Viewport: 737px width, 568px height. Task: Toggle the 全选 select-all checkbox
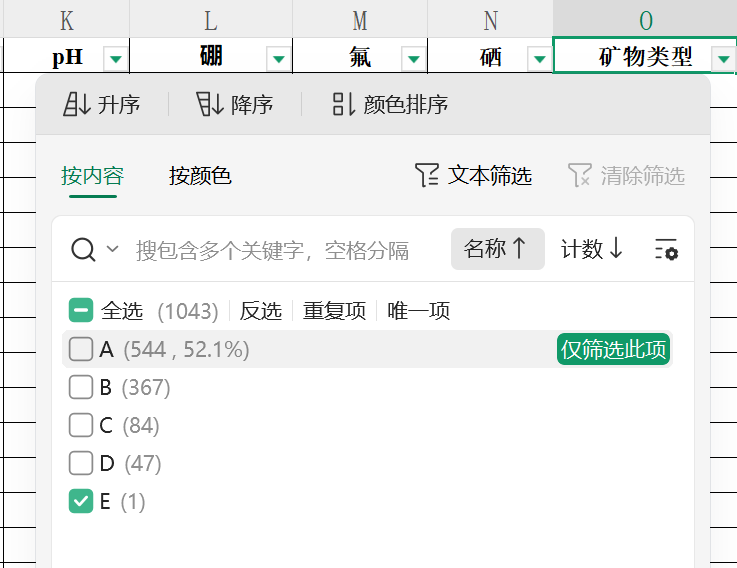pyautogui.click(x=80, y=310)
